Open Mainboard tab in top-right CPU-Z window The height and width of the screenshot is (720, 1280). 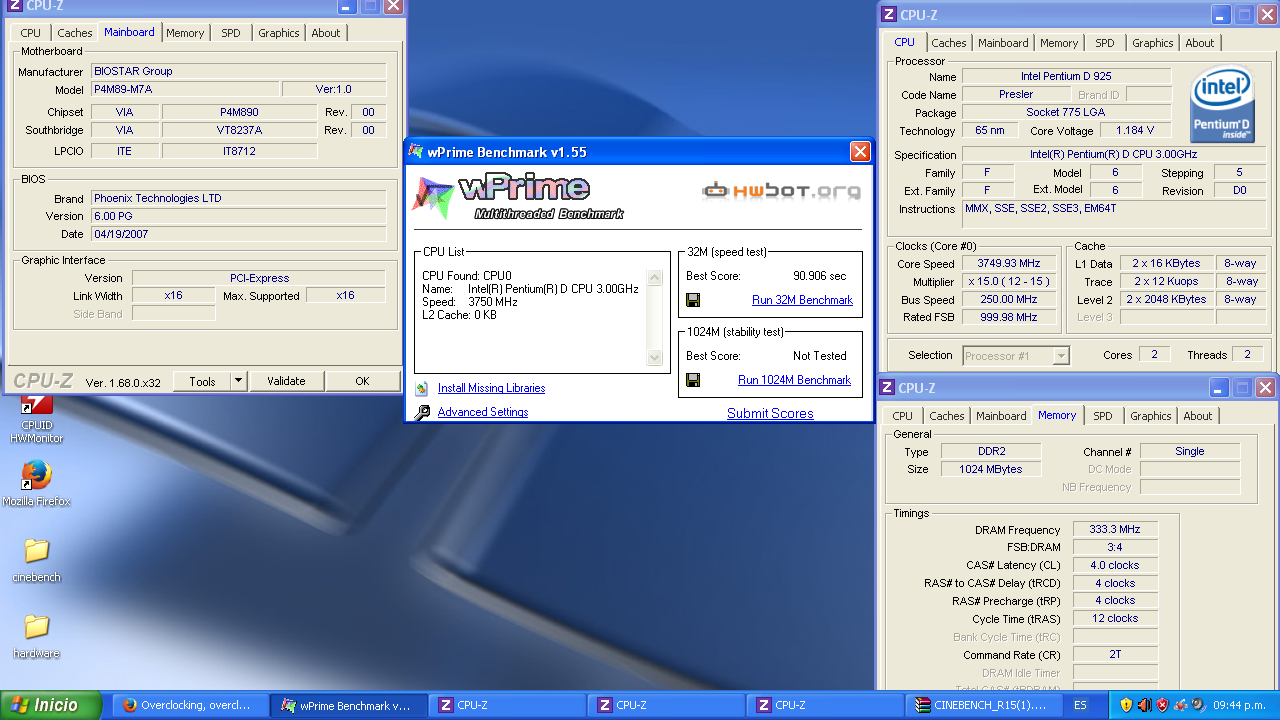[1003, 43]
